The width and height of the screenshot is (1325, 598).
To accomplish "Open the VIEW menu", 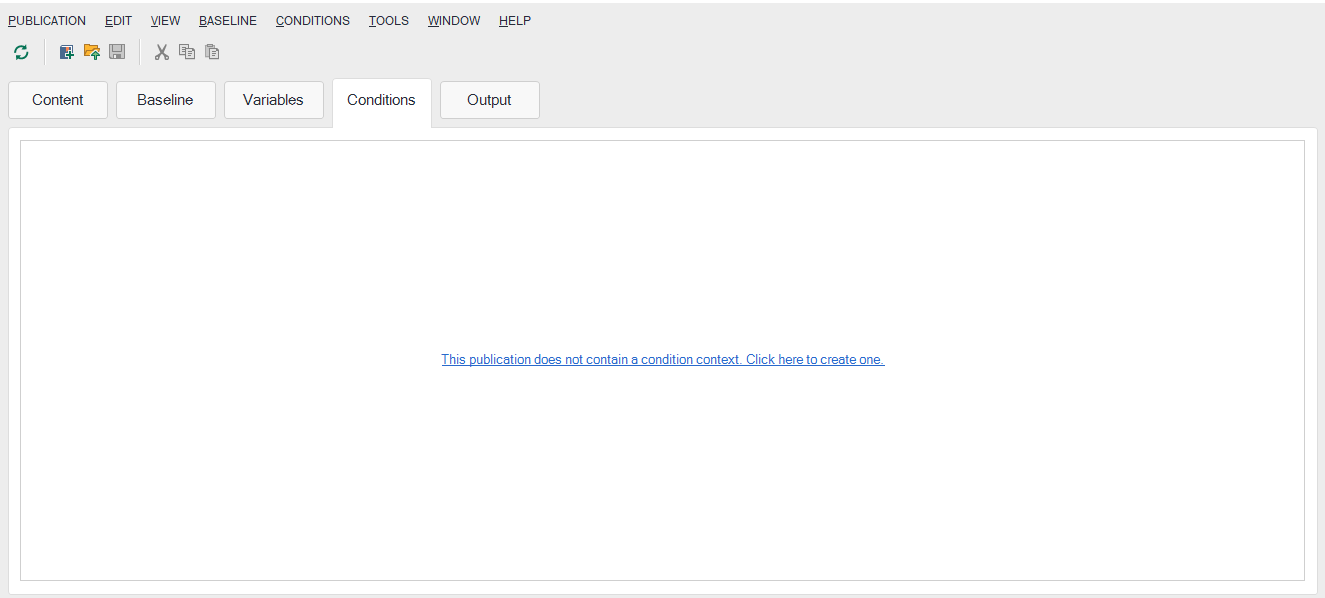I will 166,21.
